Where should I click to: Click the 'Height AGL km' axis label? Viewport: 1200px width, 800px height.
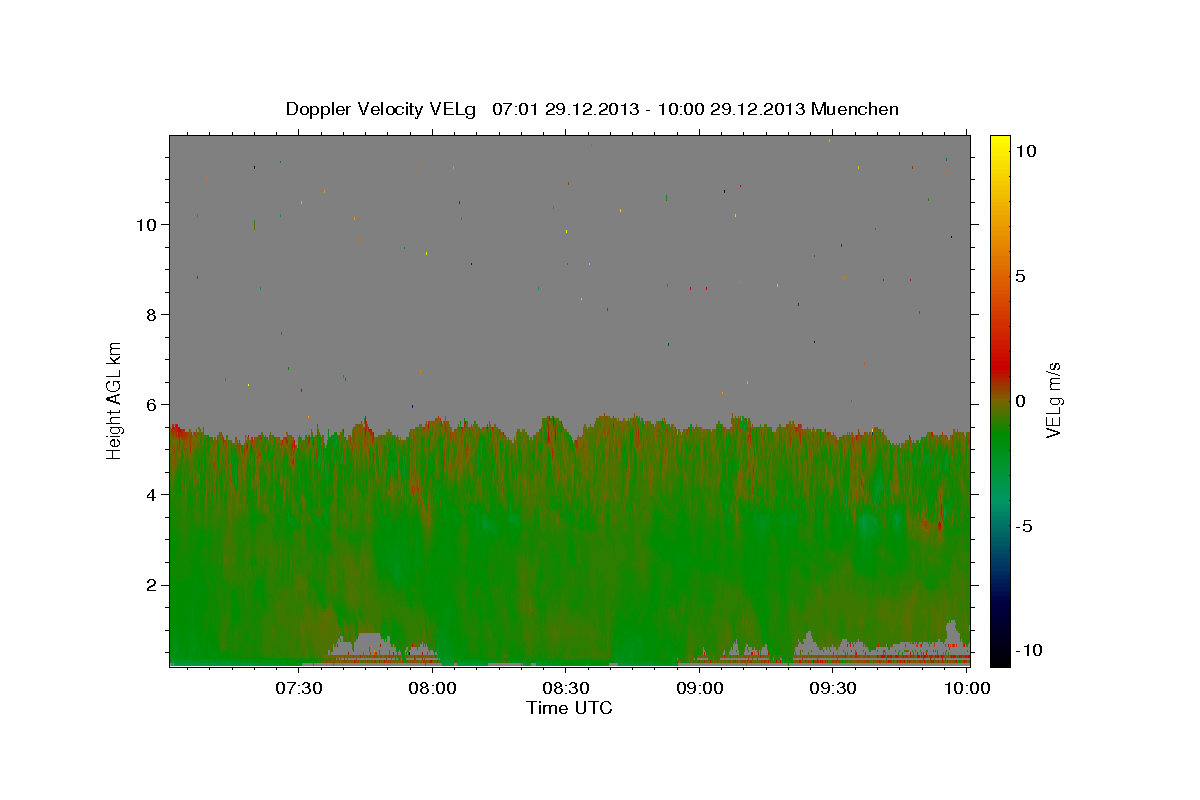tap(114, 399)
